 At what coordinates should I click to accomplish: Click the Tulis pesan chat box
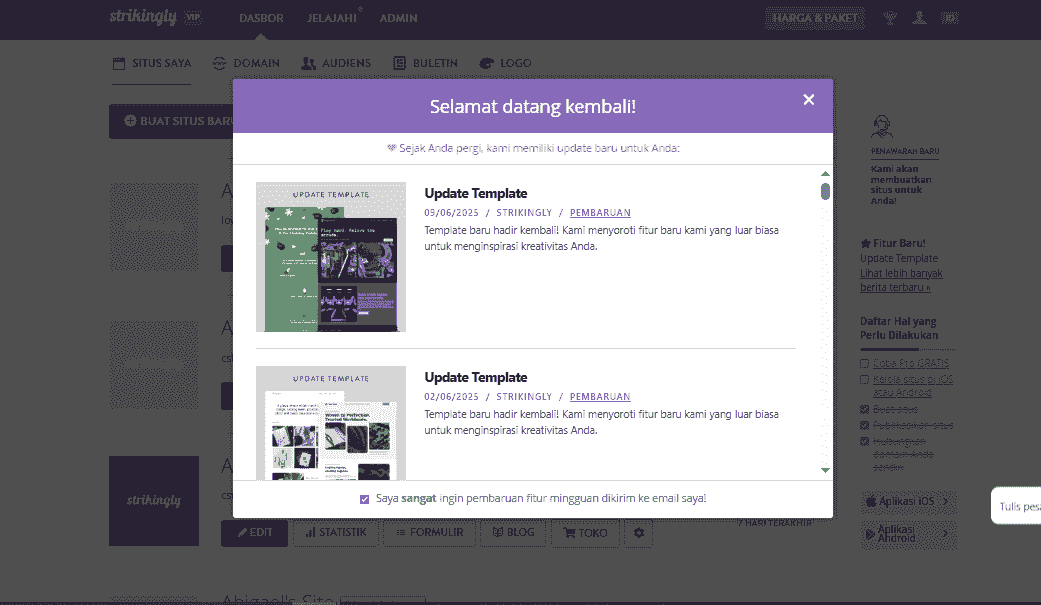(x=1016, y=506)
